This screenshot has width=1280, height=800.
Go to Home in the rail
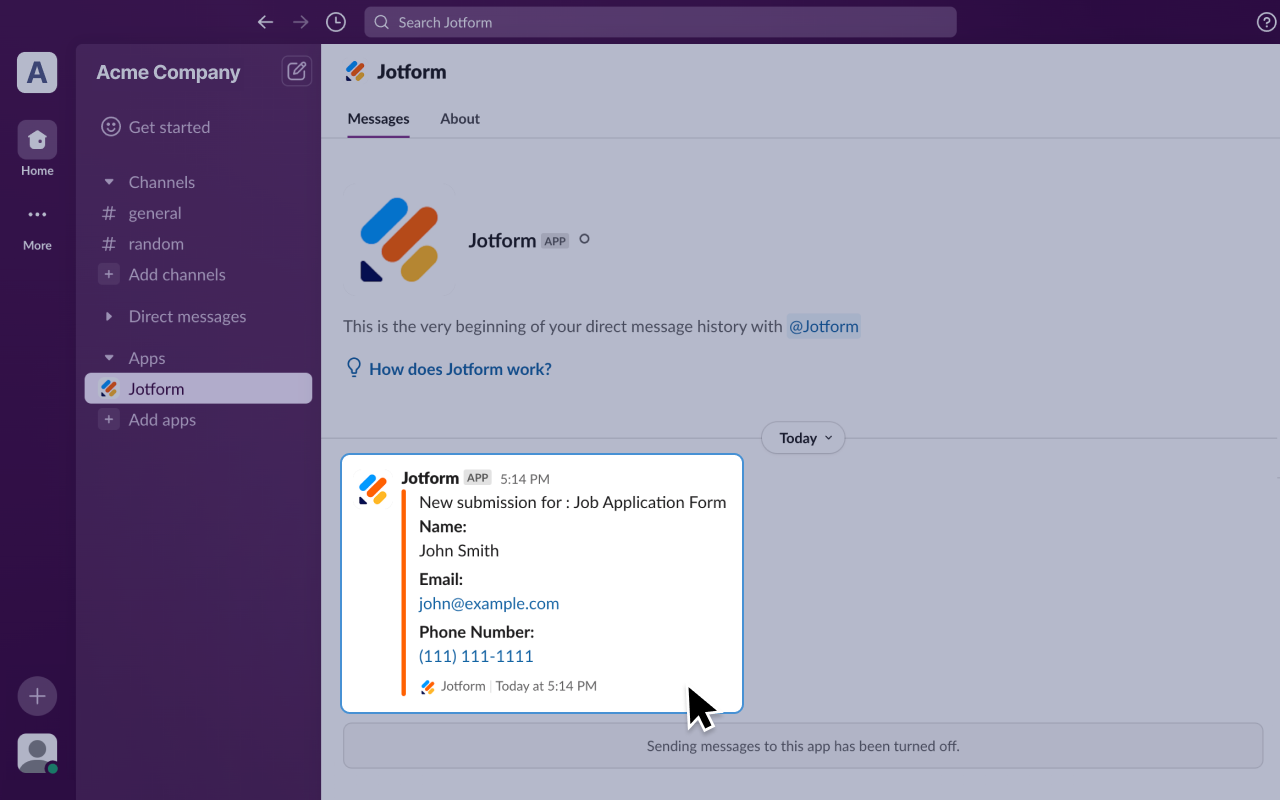(37, 148)
